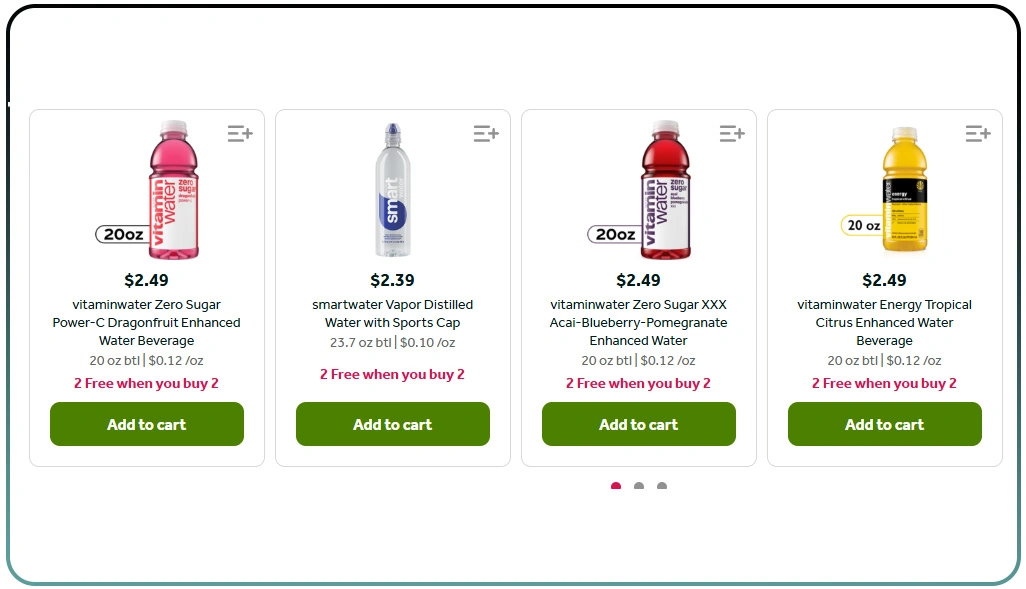Select the first carousel page dot
The width and height of the screenshot is (1026, 589).
pos(616,486)
